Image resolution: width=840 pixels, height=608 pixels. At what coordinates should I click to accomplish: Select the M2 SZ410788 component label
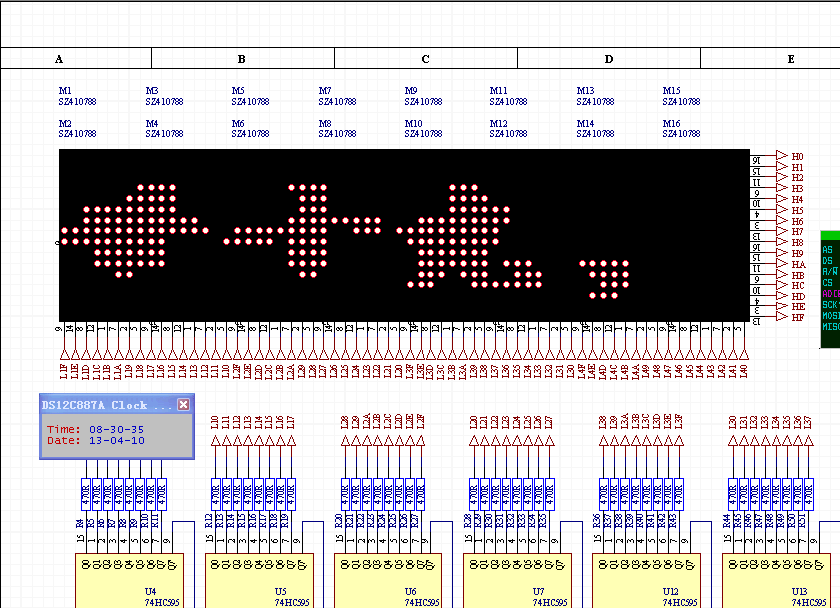(77, 129)
